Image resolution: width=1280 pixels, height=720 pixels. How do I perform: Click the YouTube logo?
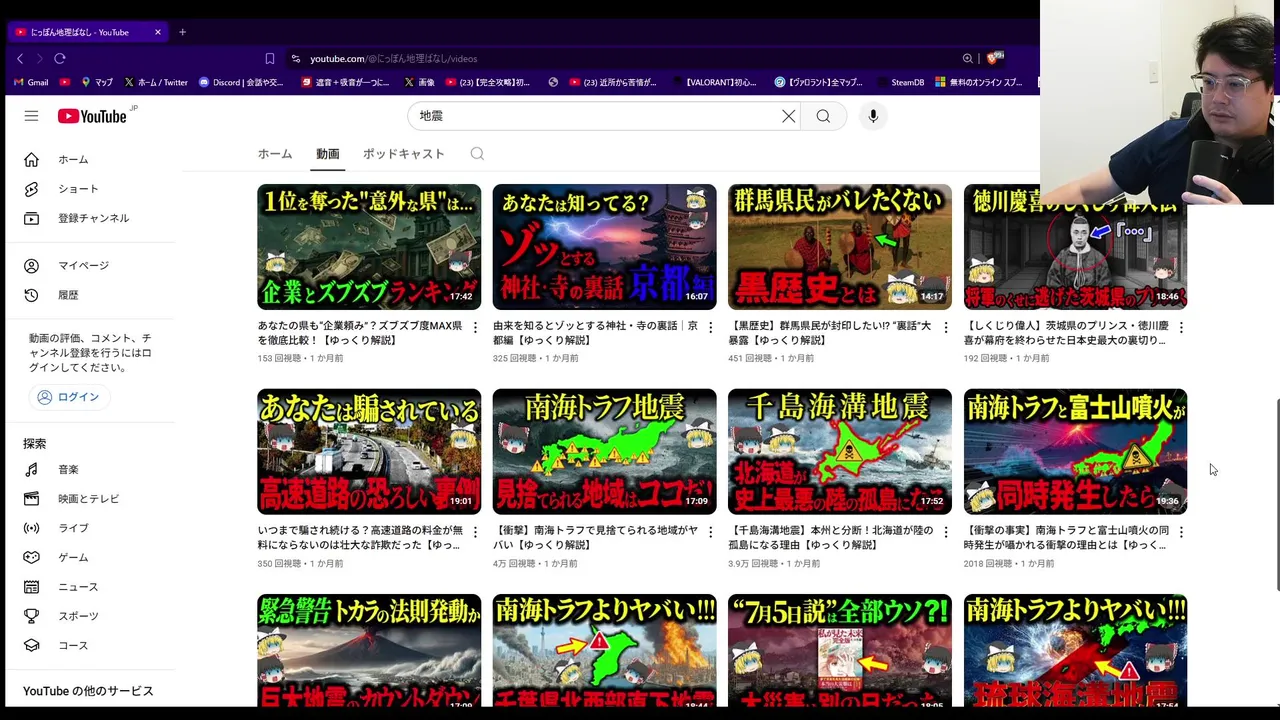pyautogui.click(x=92, y=116)
